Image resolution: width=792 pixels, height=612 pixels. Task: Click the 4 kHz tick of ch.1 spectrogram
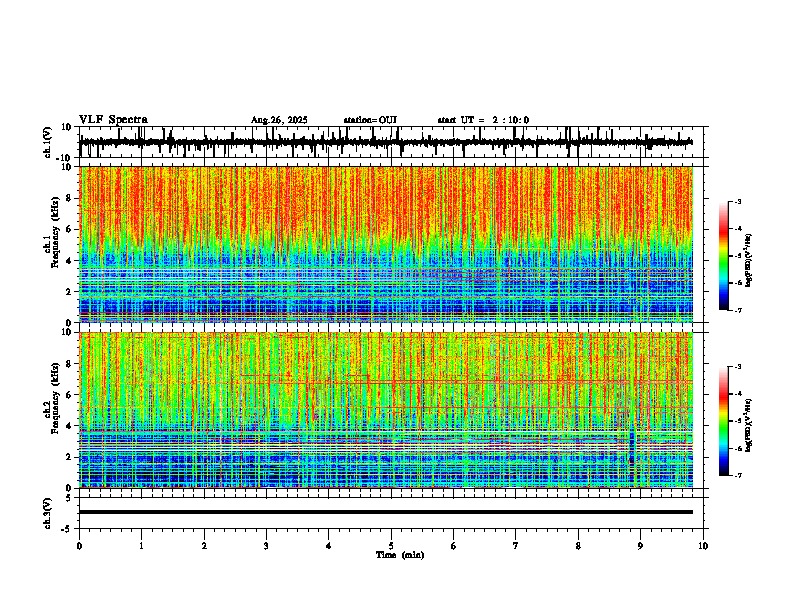point(69,261)
